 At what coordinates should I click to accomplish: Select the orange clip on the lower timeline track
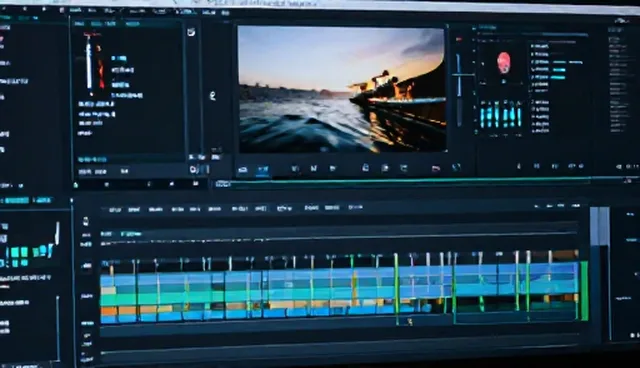(109, 311)
